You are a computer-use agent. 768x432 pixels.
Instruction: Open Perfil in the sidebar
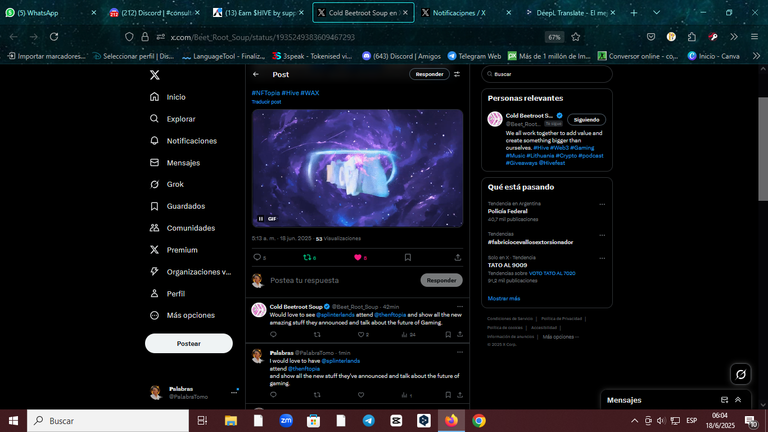[x=168, y=293]
